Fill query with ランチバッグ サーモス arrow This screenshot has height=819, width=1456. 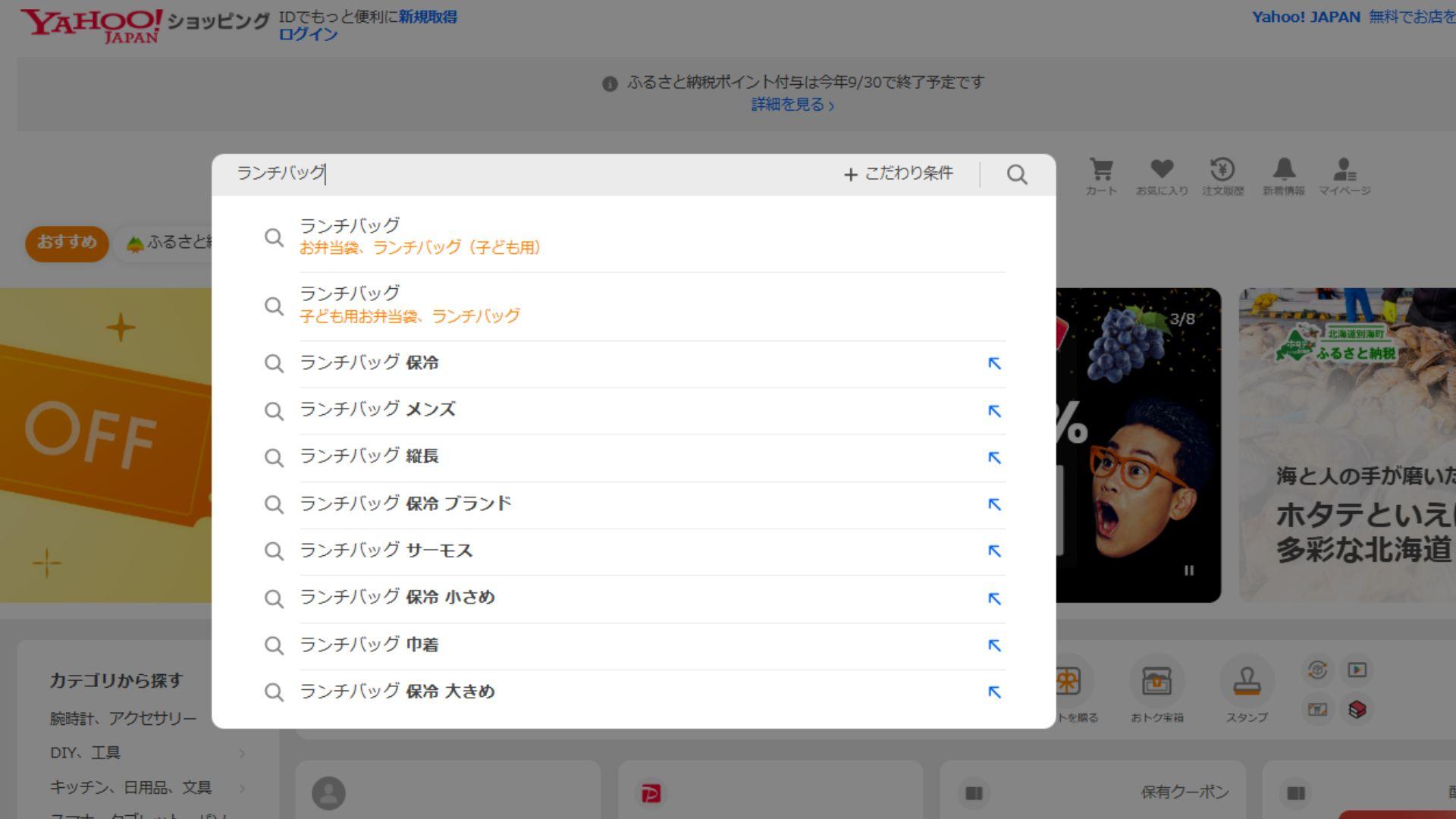pyautogui.click(x=994, y=551)
